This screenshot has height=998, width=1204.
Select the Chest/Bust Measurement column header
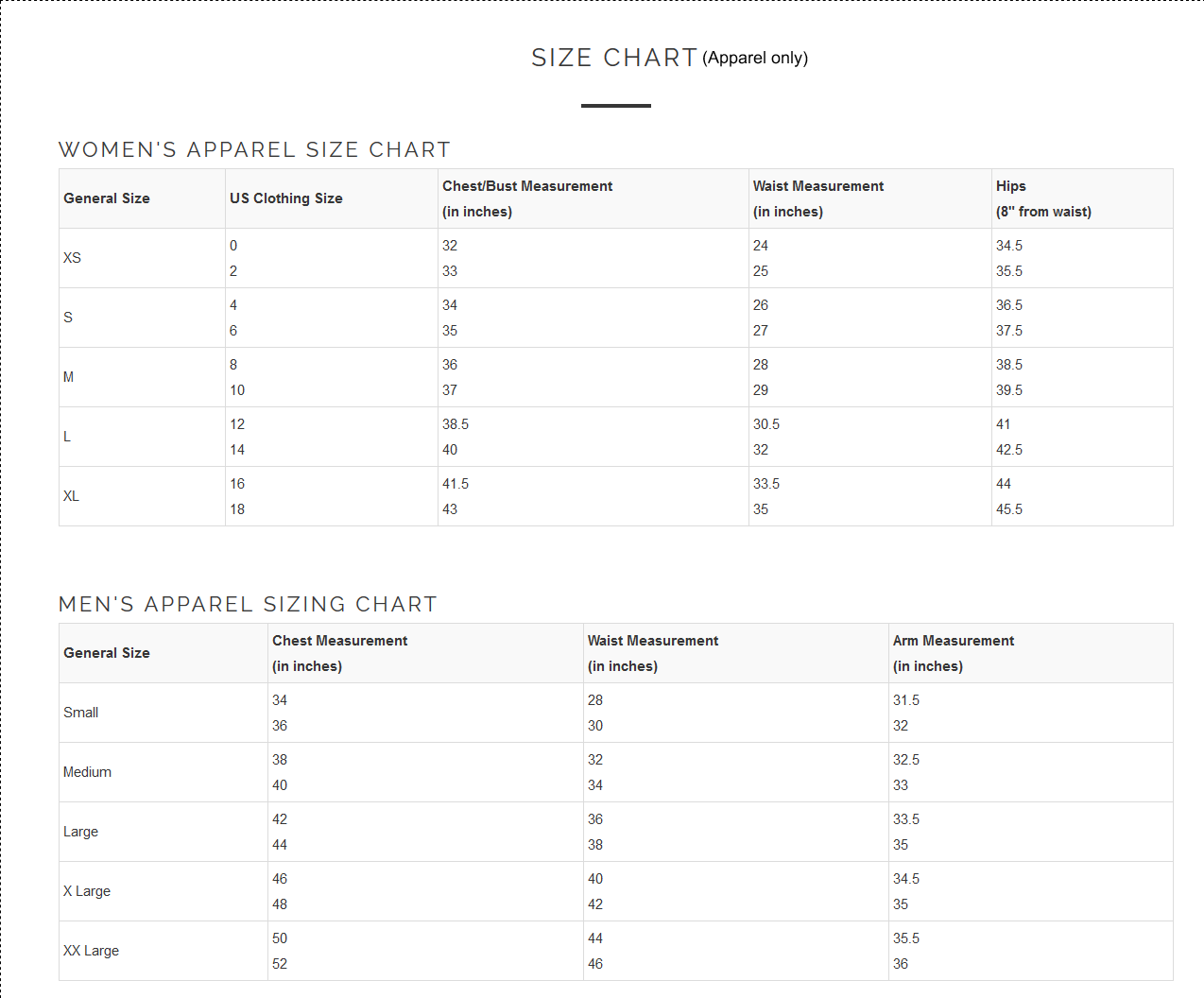pos(527,186)
